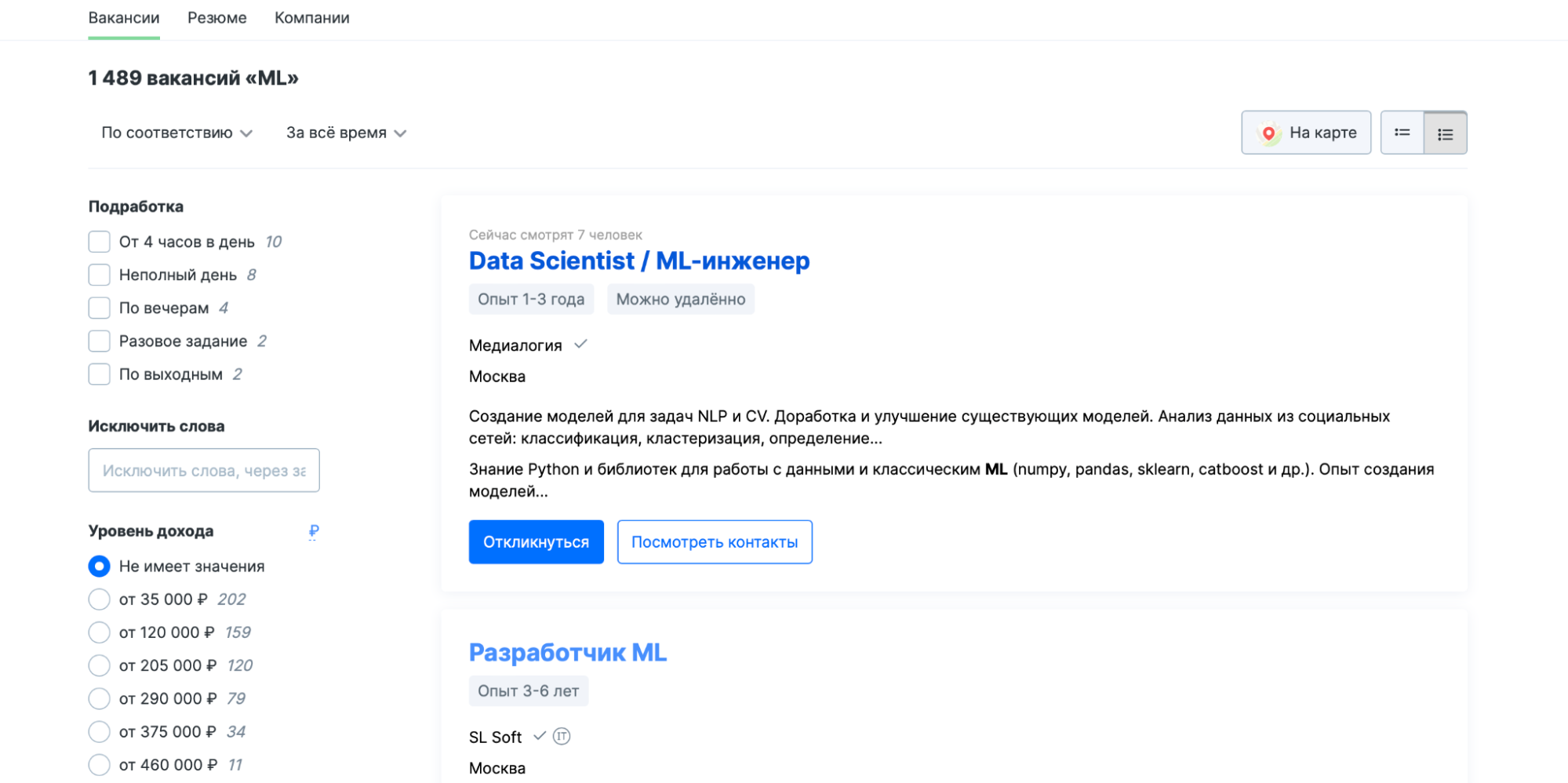Select the от 35 000 ₽ income option

click(99, 599)
